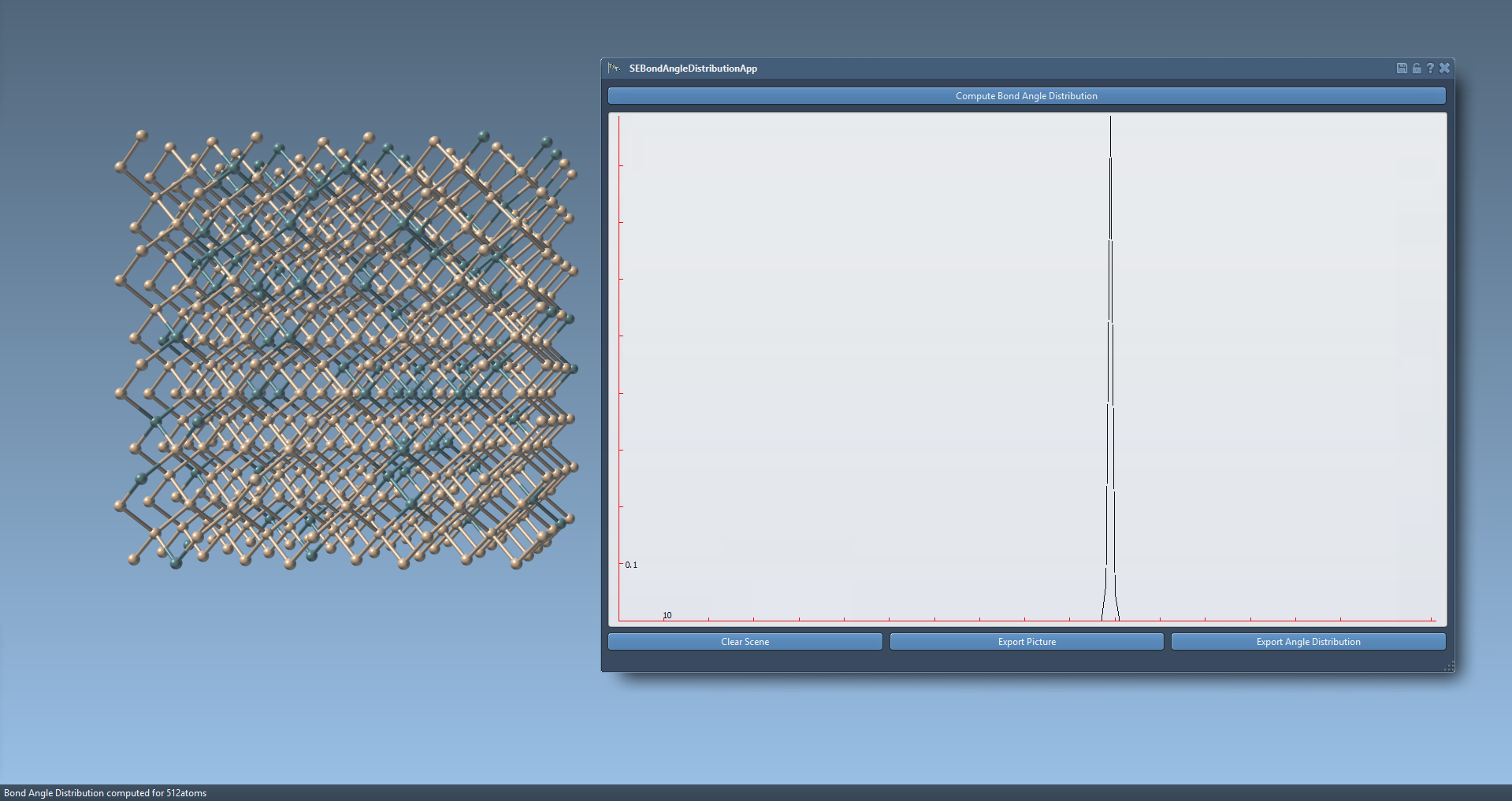Viewport: 1512px width, 801px height.
Task: Click empty plot area right of the peak
Action: (1276, 354)
